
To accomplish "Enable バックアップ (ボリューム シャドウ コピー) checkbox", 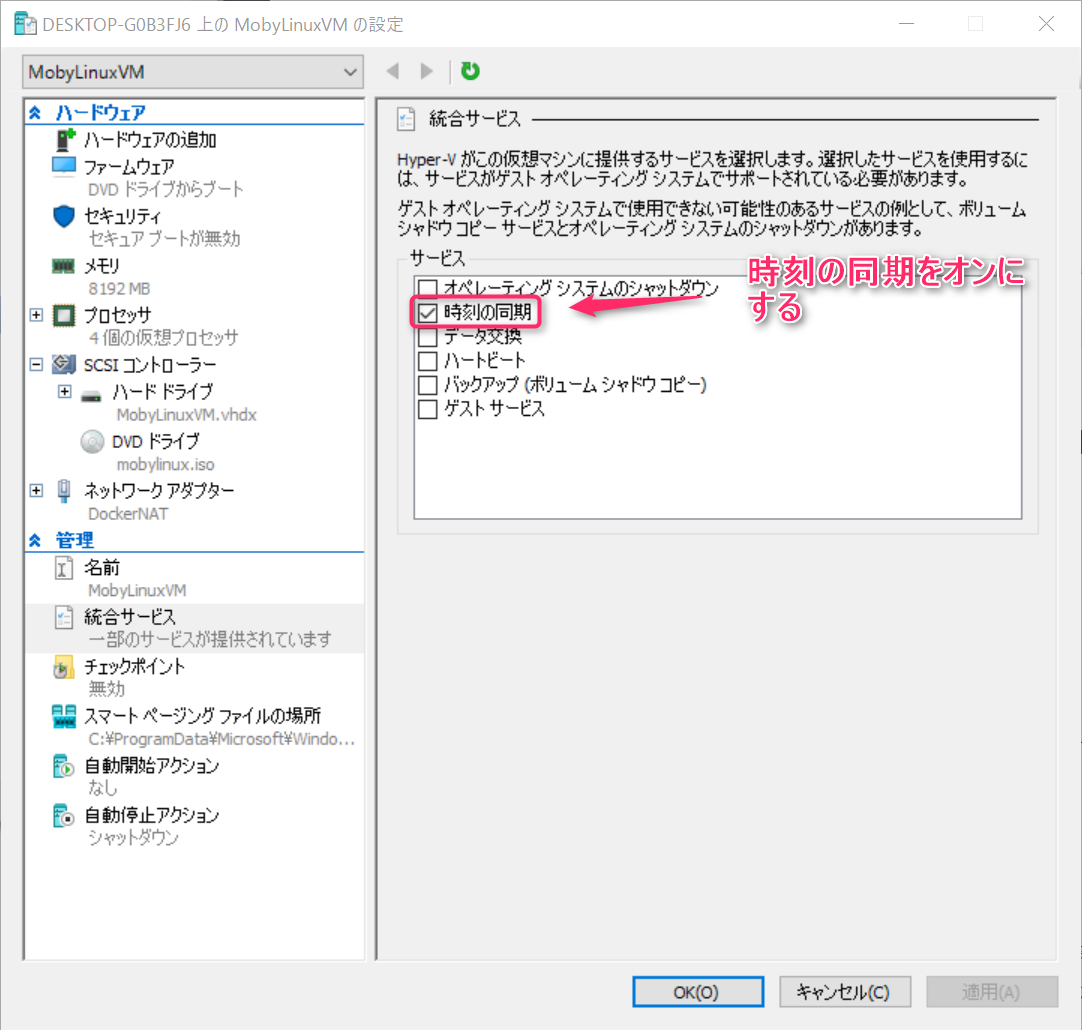I will [428, 384].
